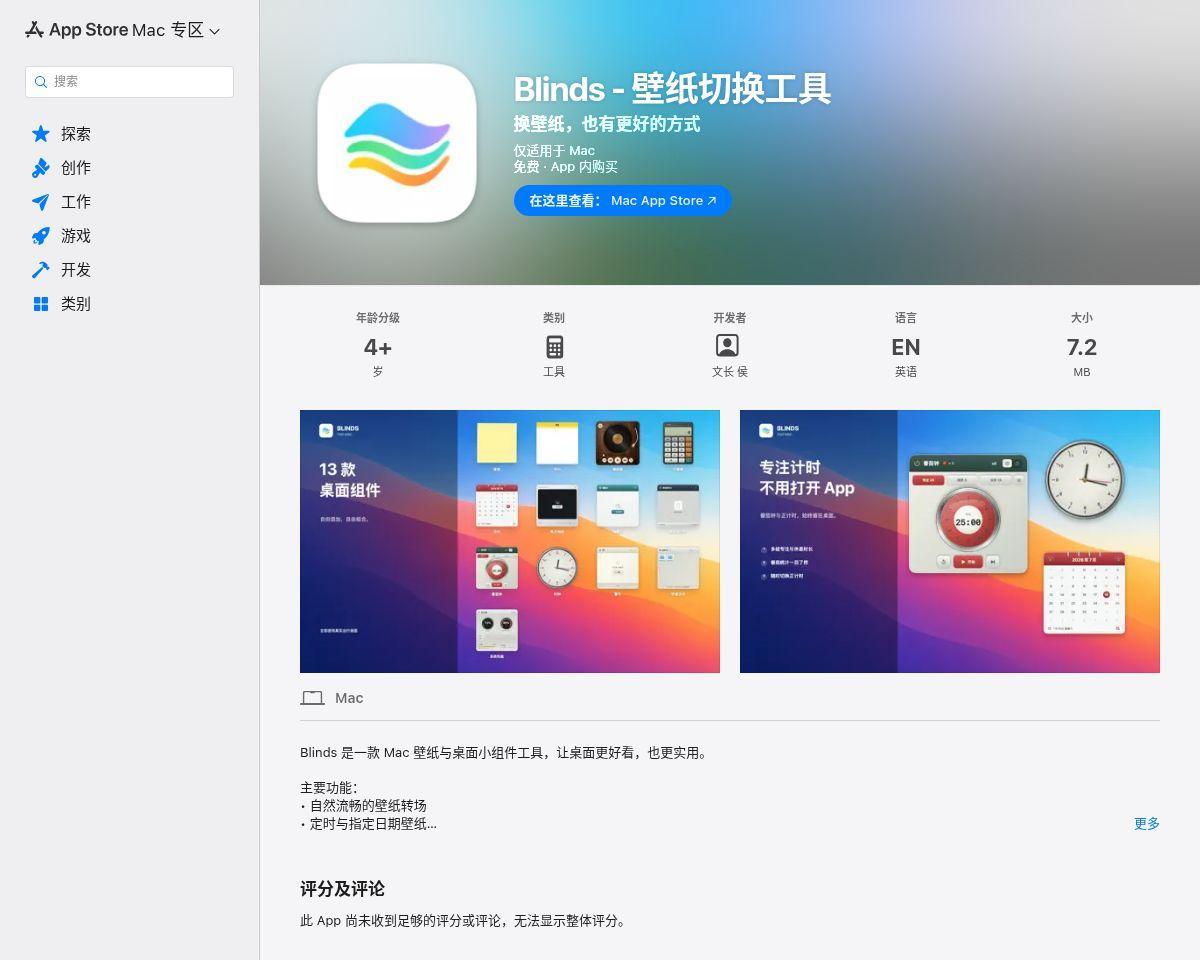Select the 工作 paper plane icon
The height and width of the screenshot is (960, 1200).
tap(40, 202)
